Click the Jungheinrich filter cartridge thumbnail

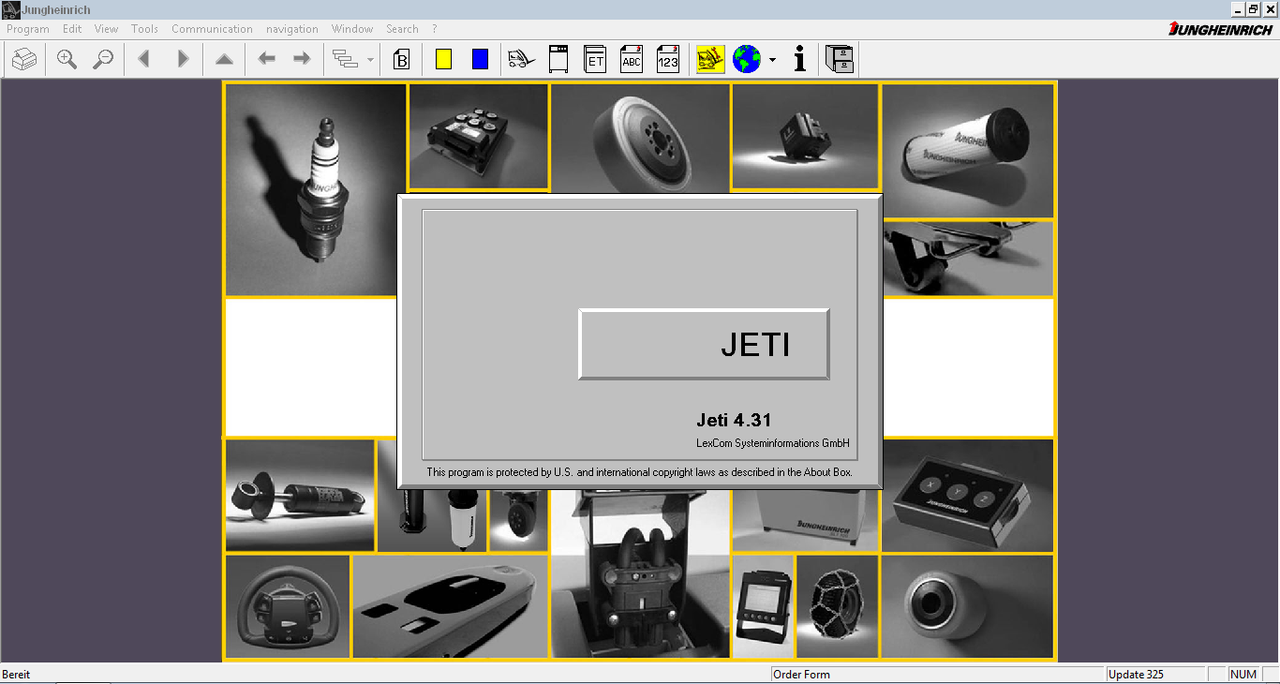(x=968, y=150)
